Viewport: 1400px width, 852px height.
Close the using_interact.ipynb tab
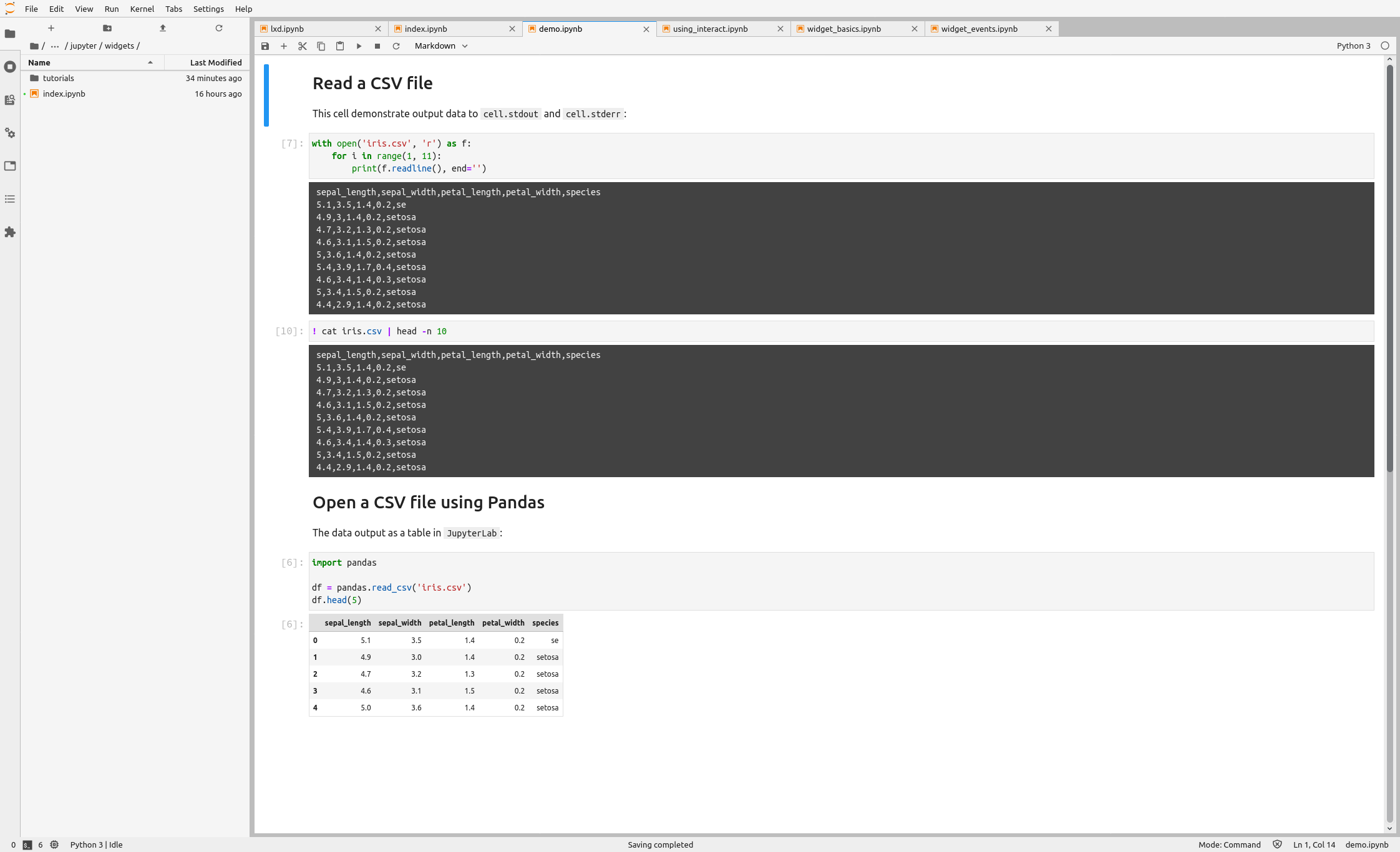pyautogui.click(x=780, y=29)
